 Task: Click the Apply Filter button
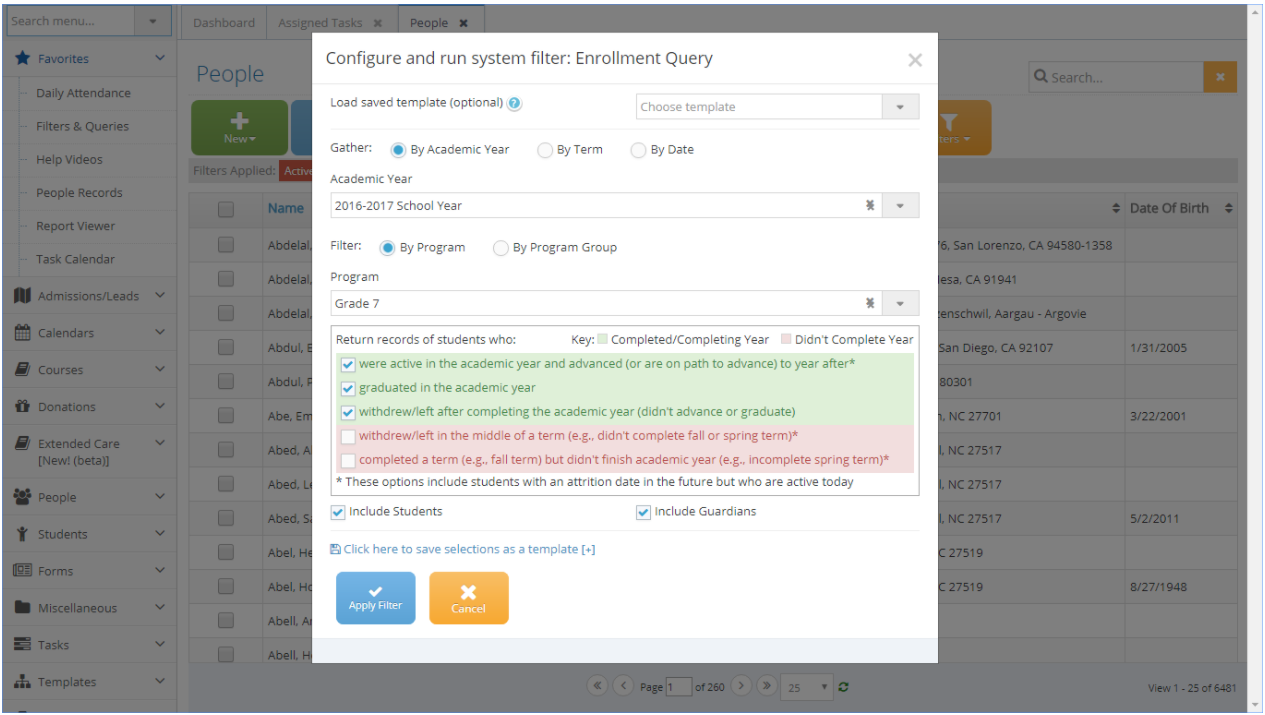pyautogui.click(x=375, y=598)
